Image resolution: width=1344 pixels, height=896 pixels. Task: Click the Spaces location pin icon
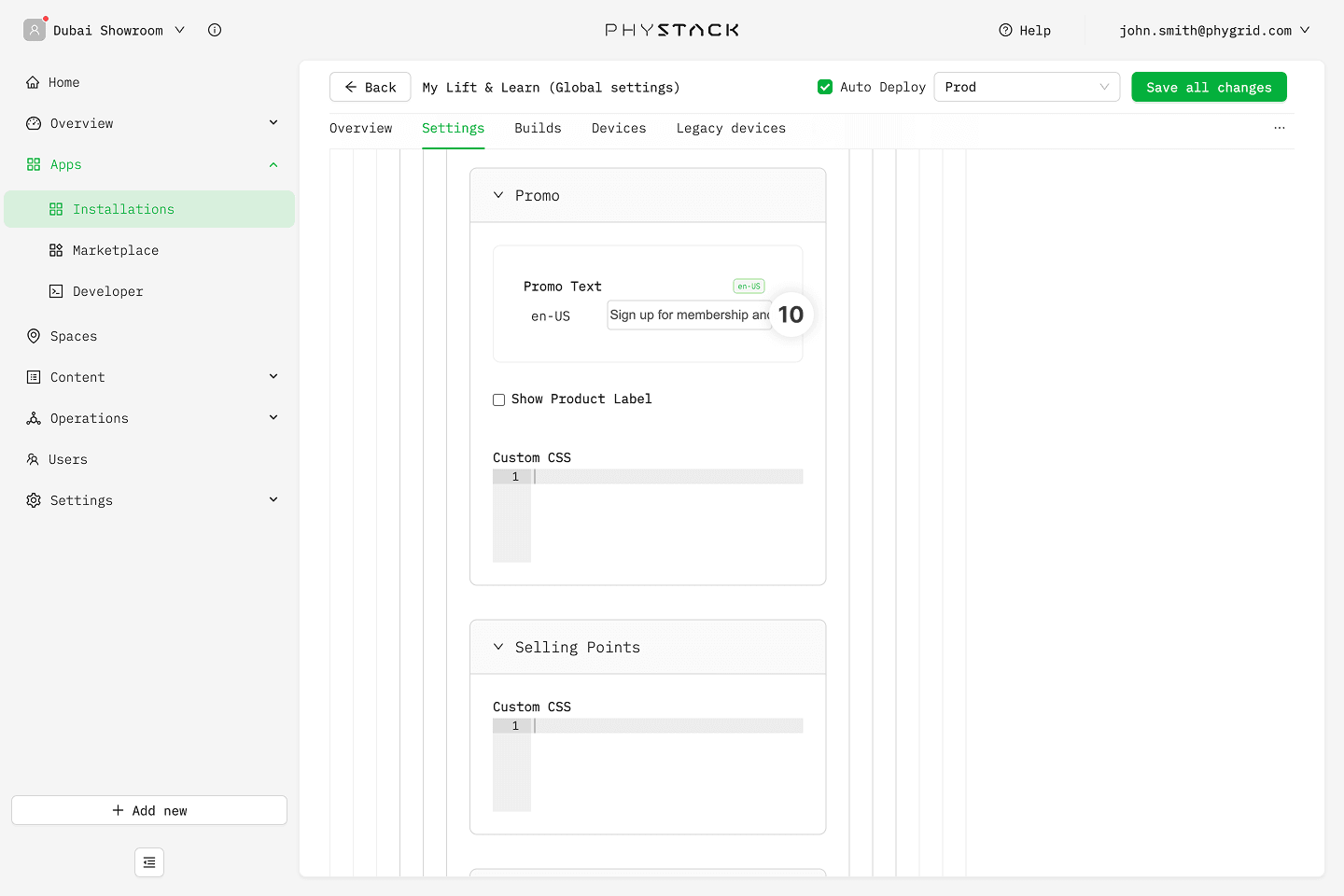pos(34,336)
